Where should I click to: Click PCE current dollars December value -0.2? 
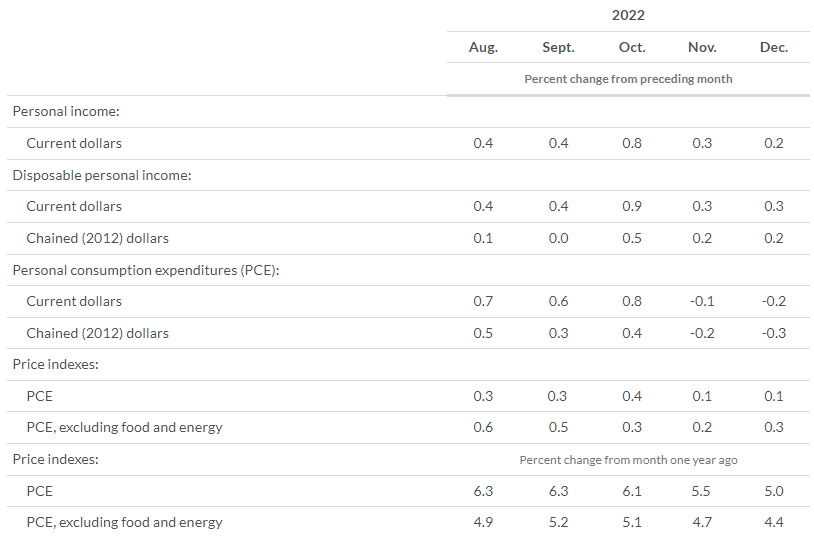click(x=772, y=301)
